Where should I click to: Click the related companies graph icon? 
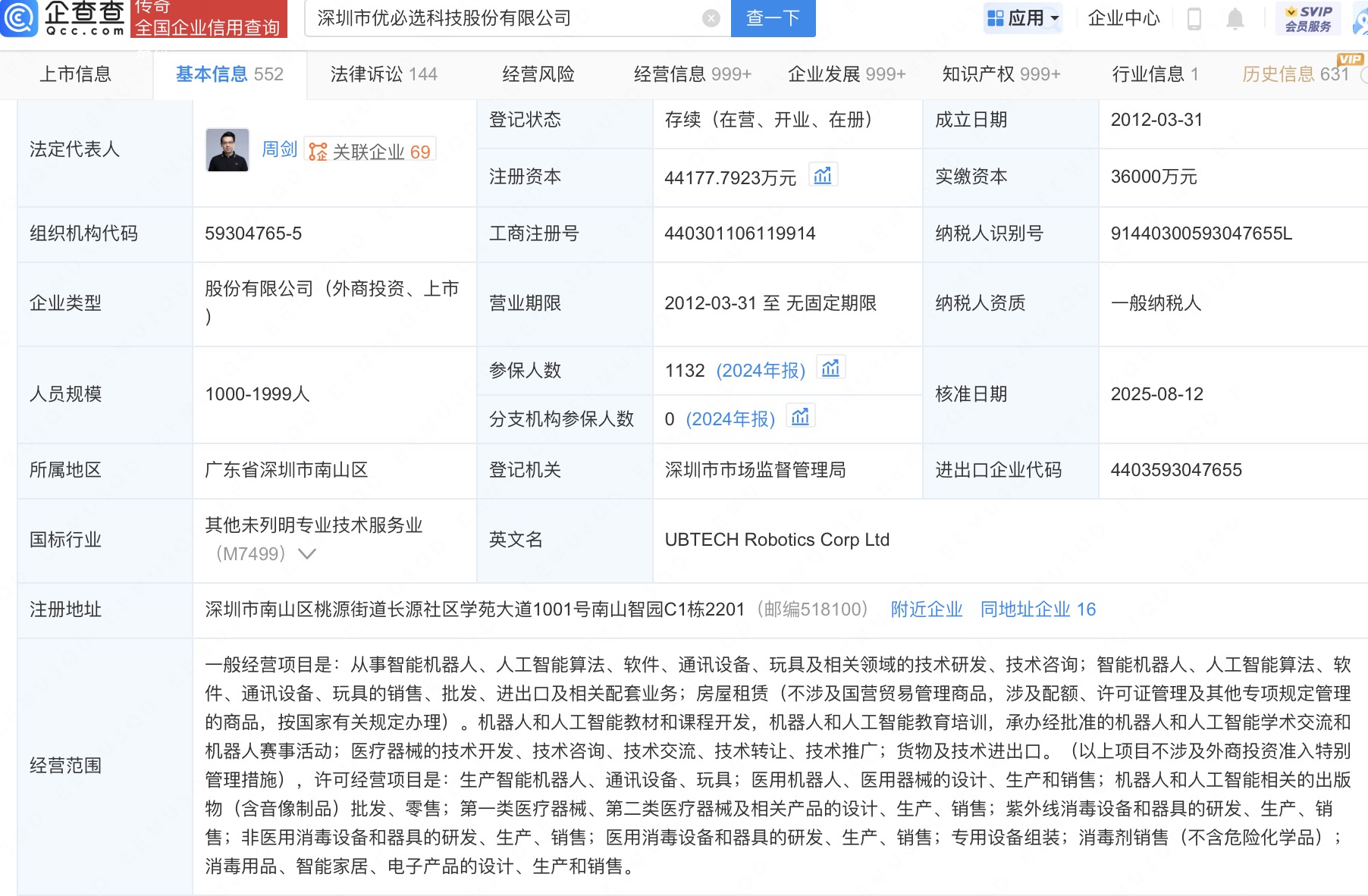pyautogui.click(x=318, y=152)
